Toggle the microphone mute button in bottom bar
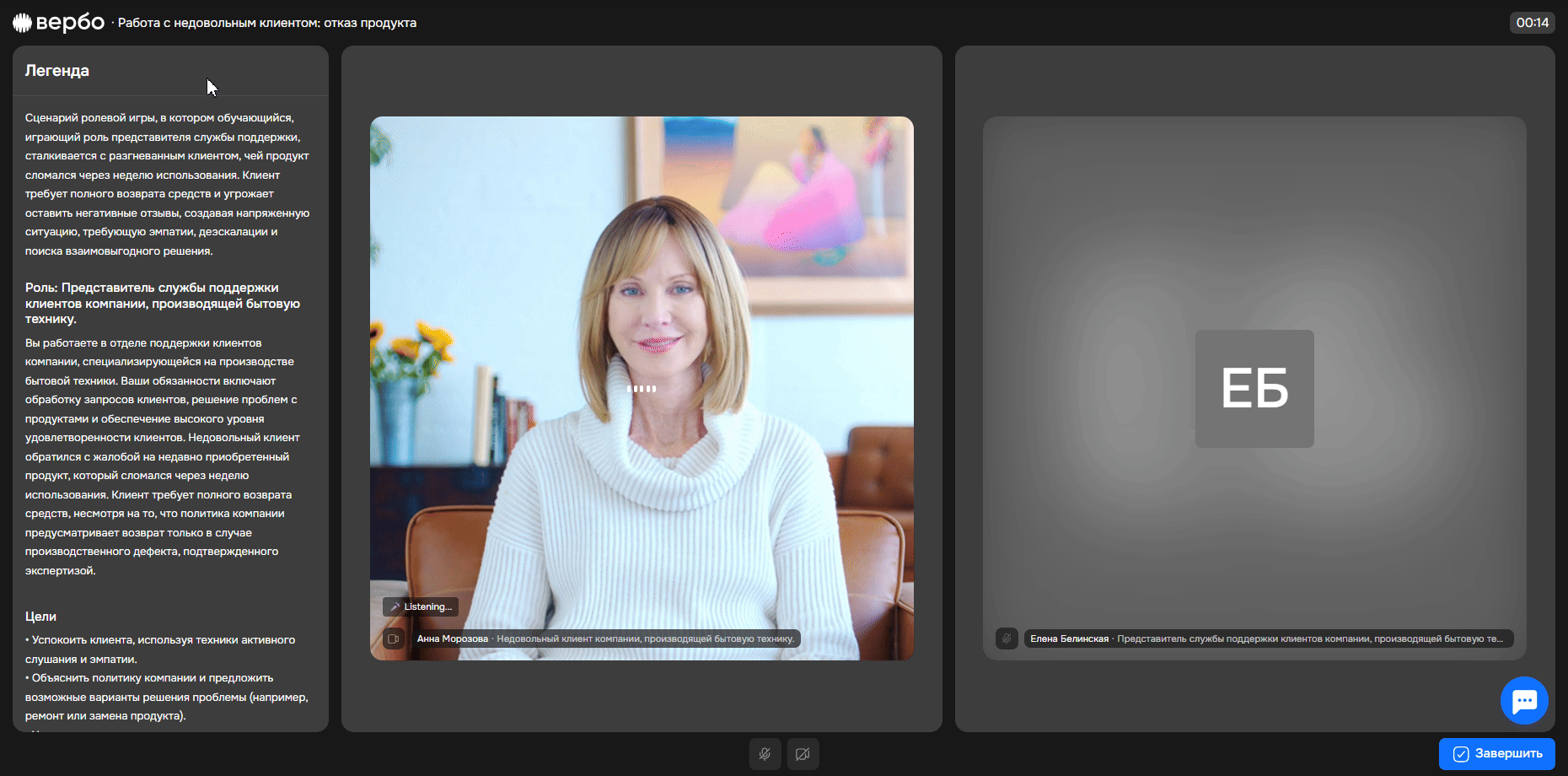Image resolution: width=1568 pixels, height=776 pixels. [x=765, y=754]
